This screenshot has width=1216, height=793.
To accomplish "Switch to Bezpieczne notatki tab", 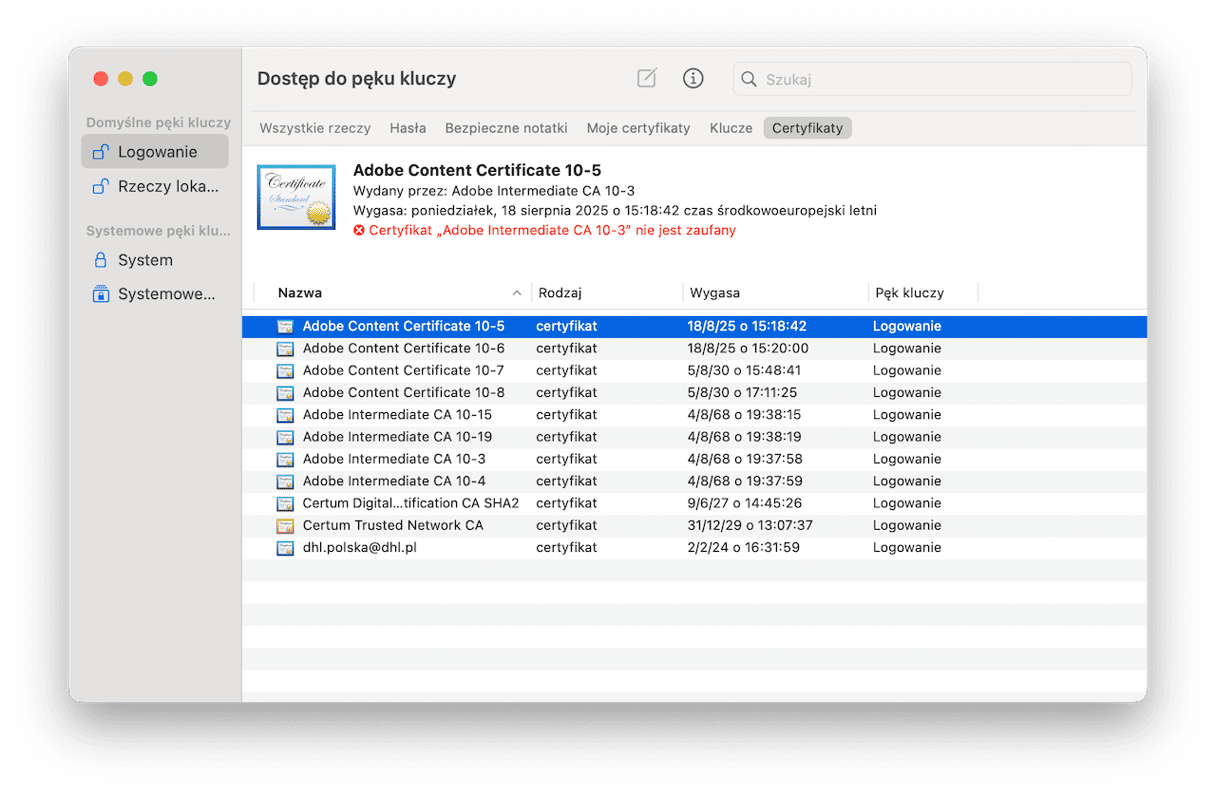I will (x=506, y=128).
